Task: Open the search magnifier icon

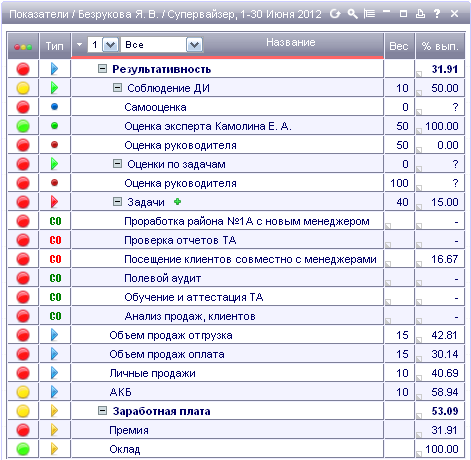Action: 352,14
